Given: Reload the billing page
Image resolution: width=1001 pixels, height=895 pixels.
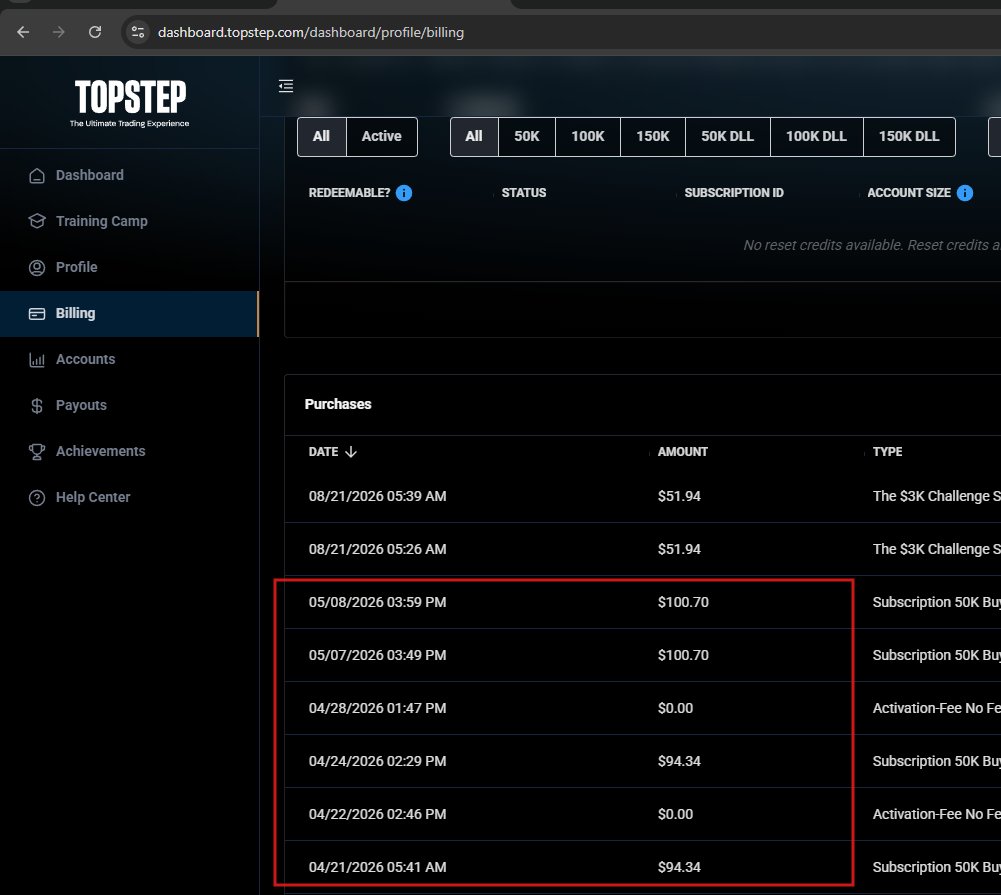Looking at the screenshot, I should pyautogui.click(x=95, y=32).
